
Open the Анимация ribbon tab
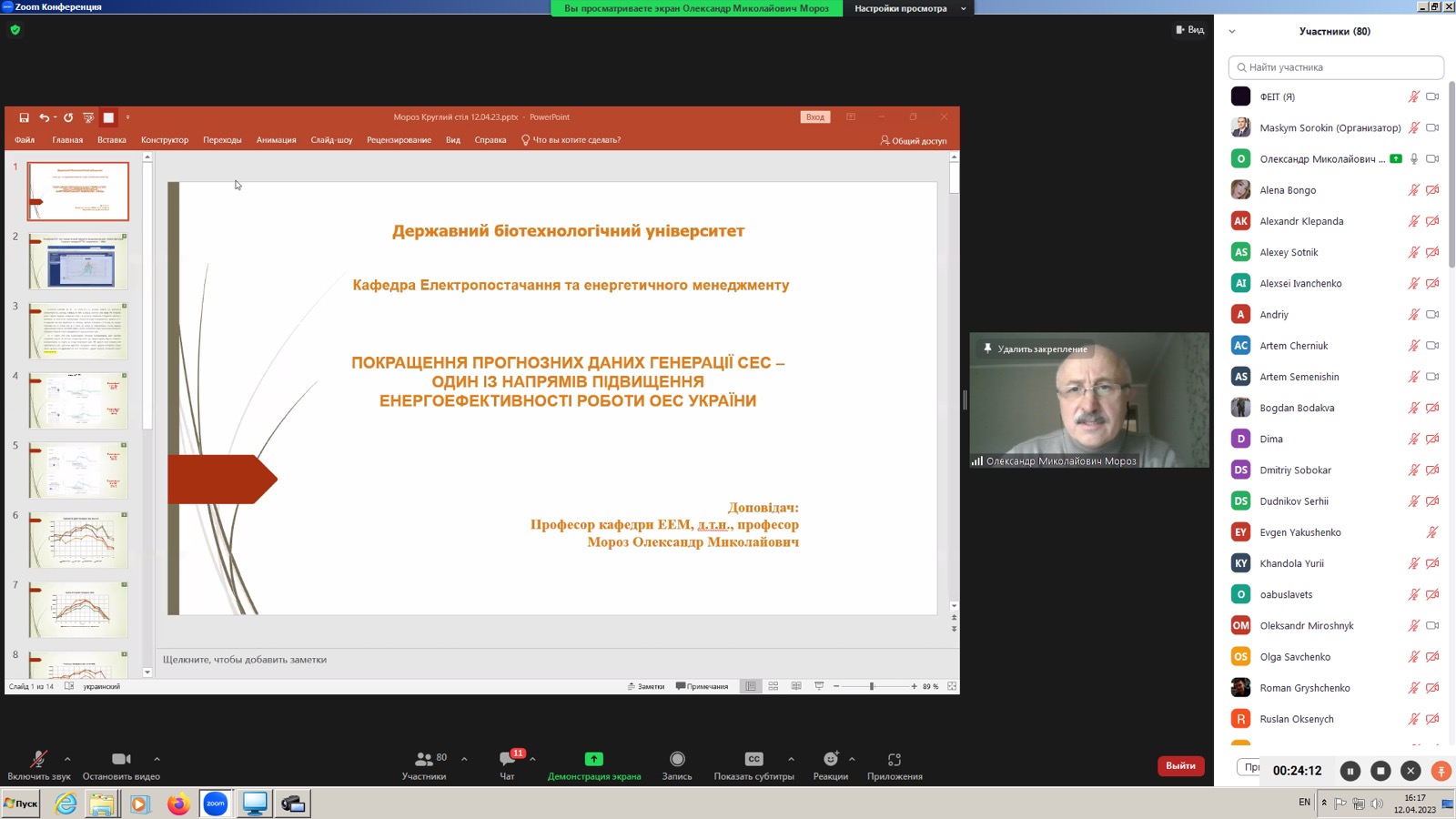[x=276, y=140]
